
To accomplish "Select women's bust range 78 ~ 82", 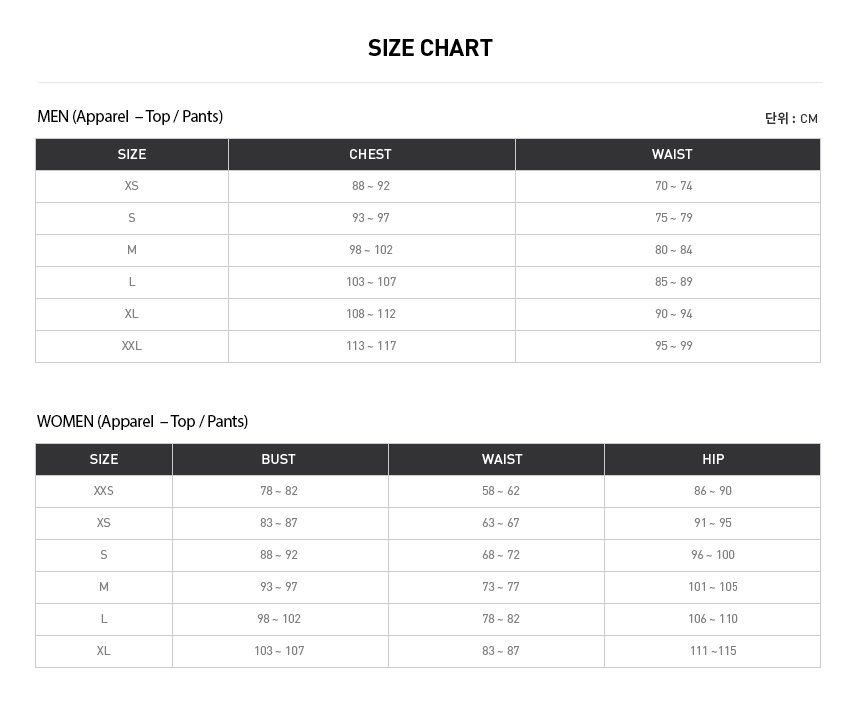I will point(279,491).
